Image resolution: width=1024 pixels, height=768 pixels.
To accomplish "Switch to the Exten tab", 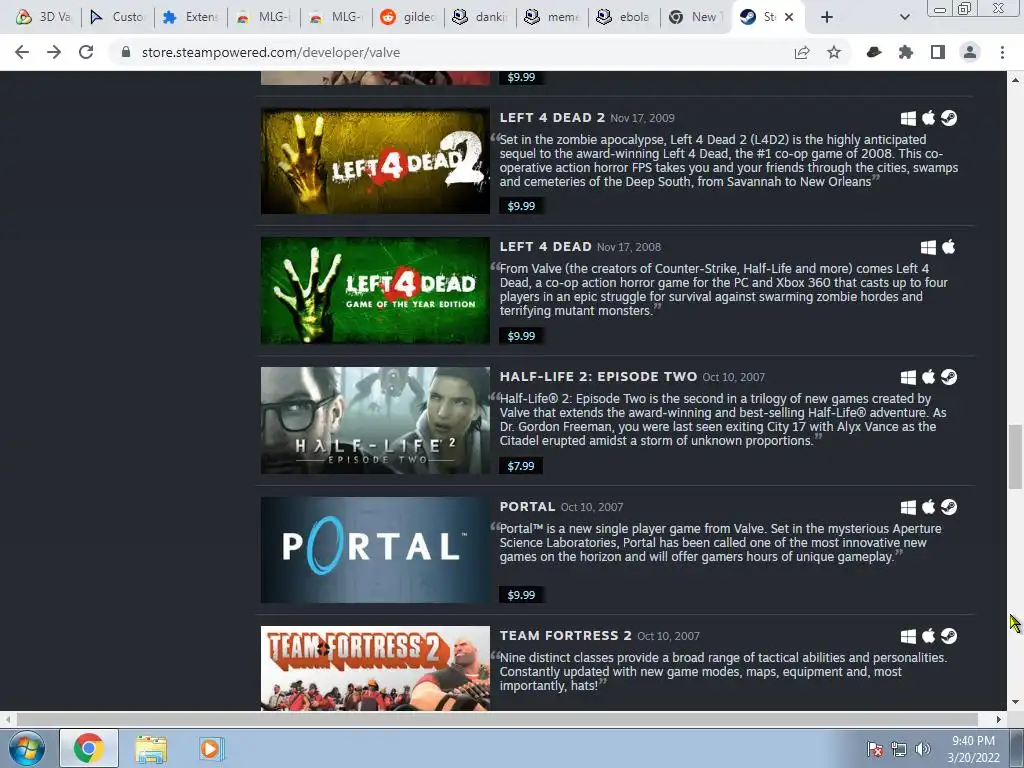I will point(189,17).
